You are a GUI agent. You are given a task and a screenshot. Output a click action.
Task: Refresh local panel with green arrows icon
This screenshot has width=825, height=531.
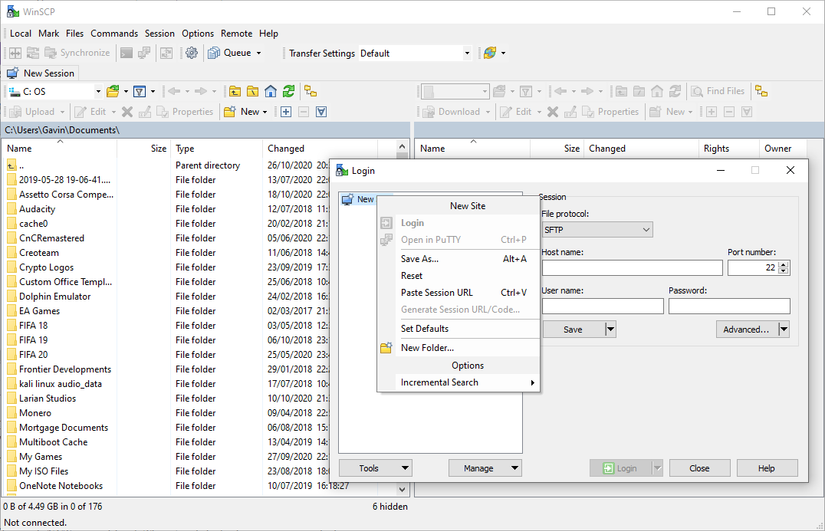click(x=288, y=91)
